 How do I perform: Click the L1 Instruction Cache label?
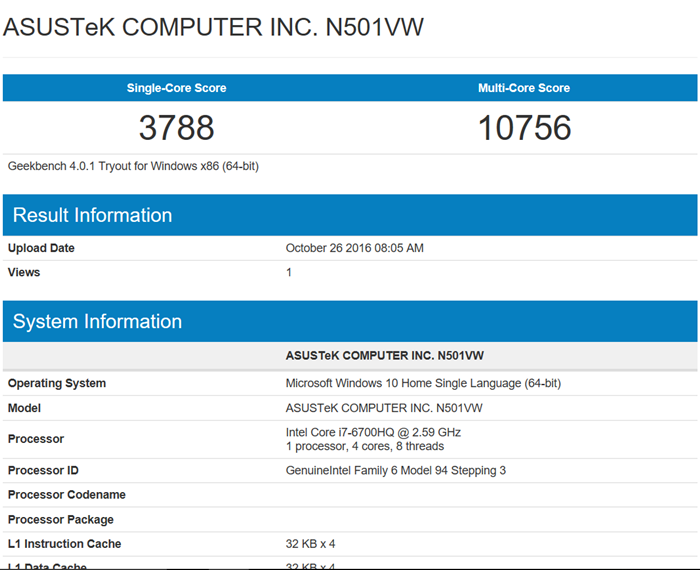(64, 544)
